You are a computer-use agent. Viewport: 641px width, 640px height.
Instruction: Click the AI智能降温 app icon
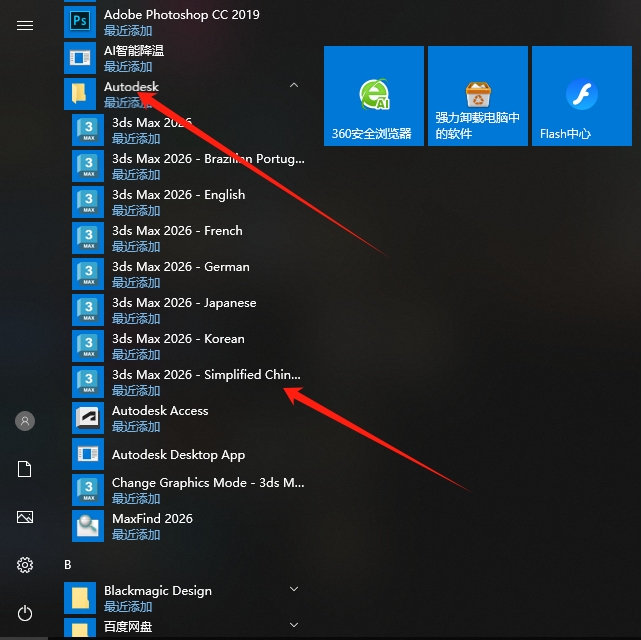point(79,57)
